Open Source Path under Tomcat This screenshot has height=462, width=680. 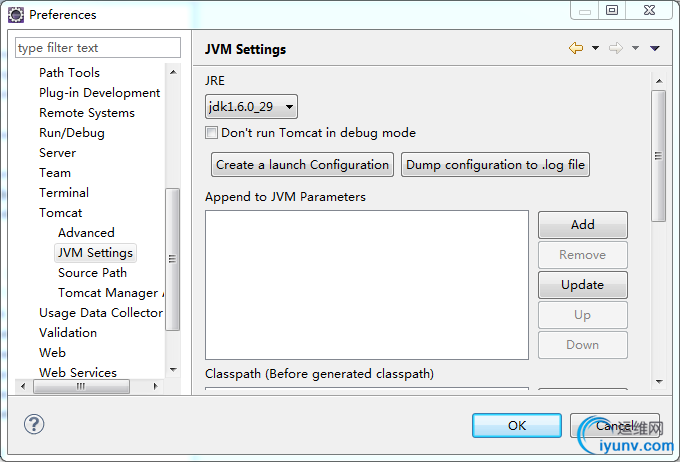[92, 273]
